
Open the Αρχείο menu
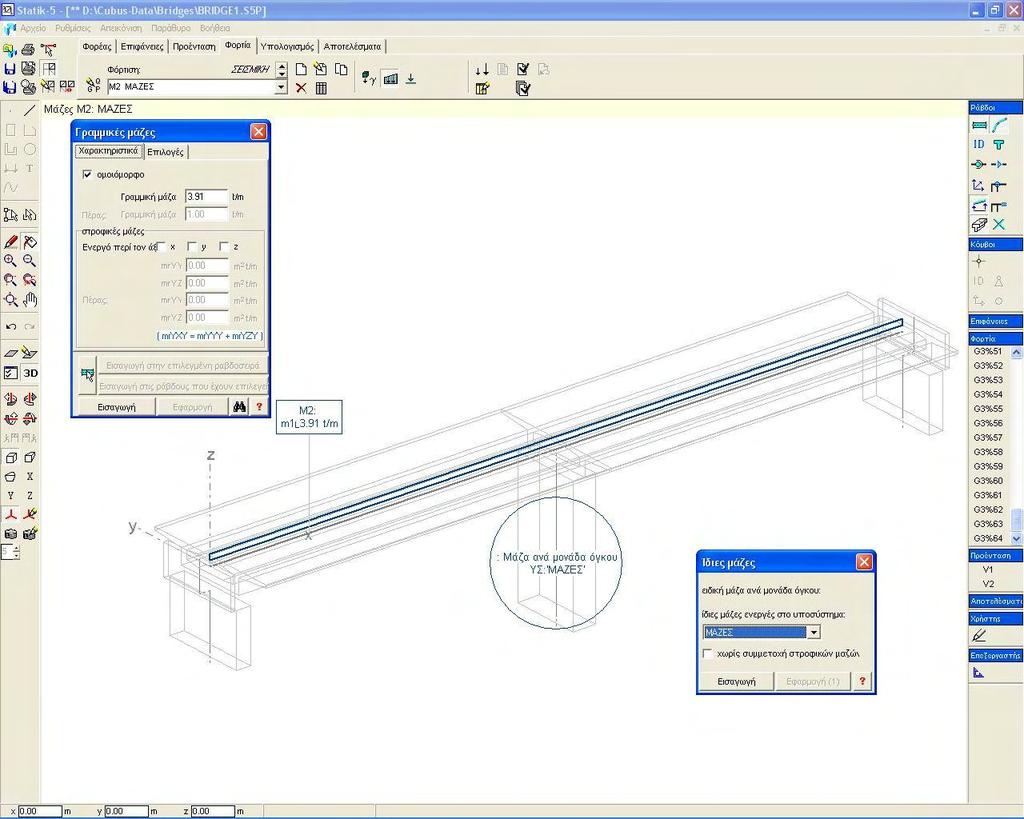click(33, 28)
